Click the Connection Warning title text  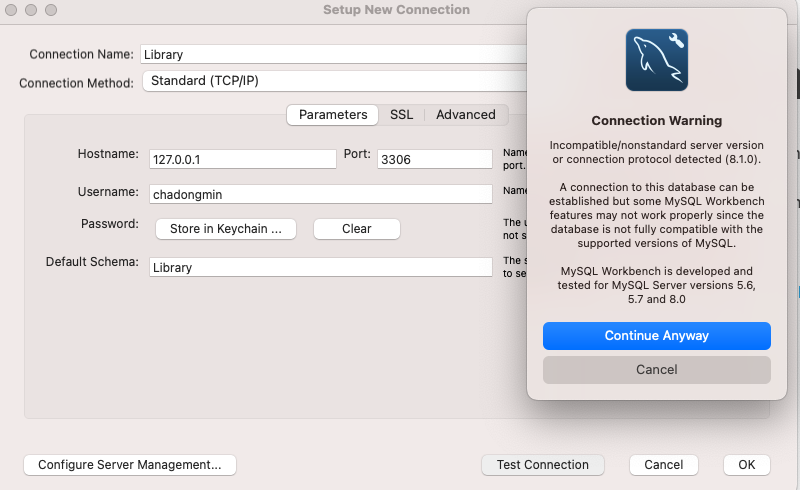[x=657, y=120]
